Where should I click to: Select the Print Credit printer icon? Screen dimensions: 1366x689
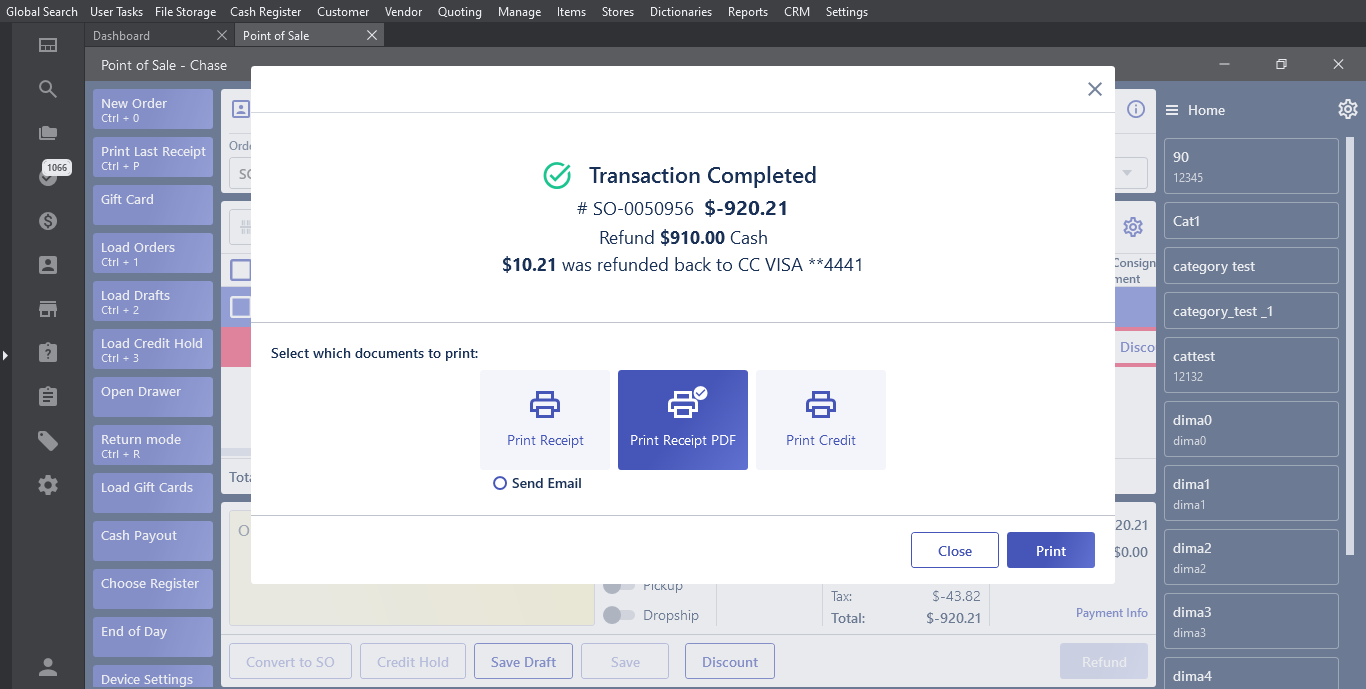click(821, 405)
